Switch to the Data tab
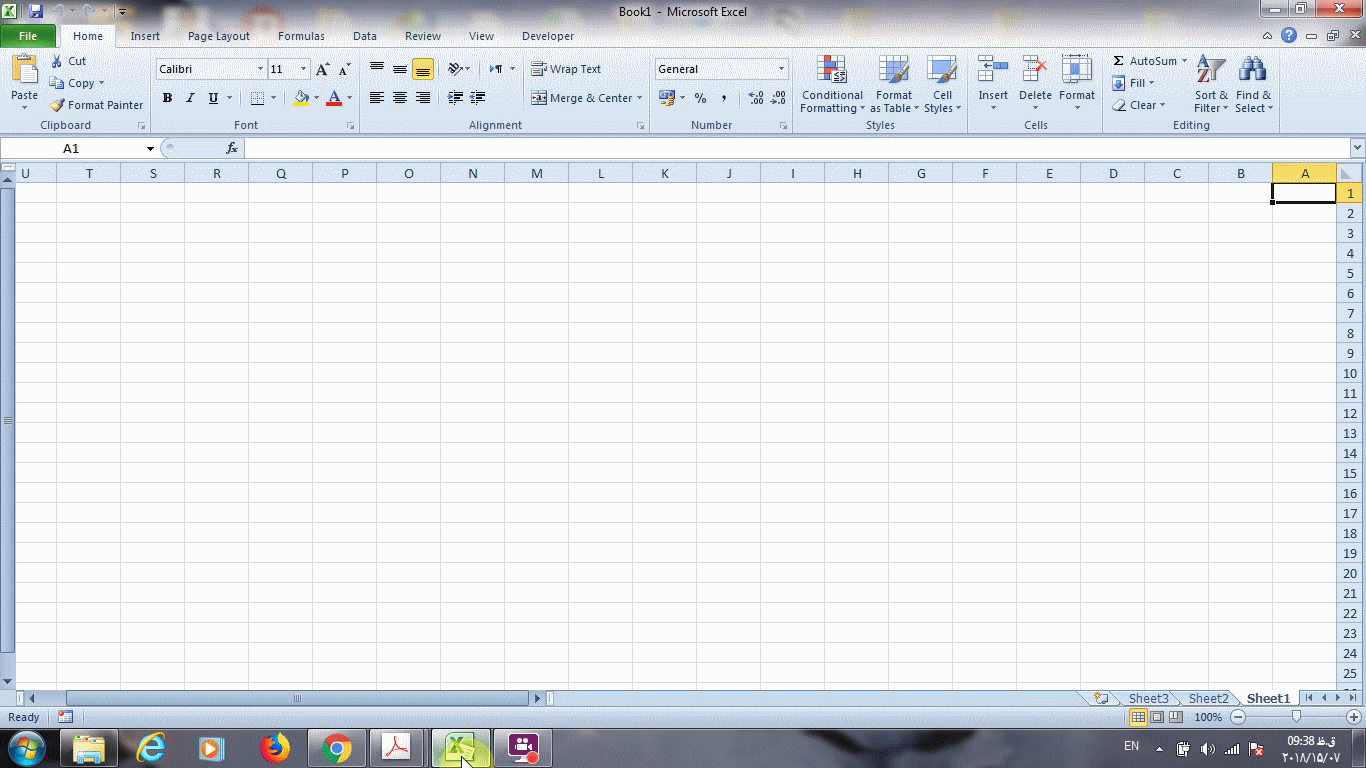This screenshot has height=768, width=1366. pyautogui.click(x=365, y=36)
